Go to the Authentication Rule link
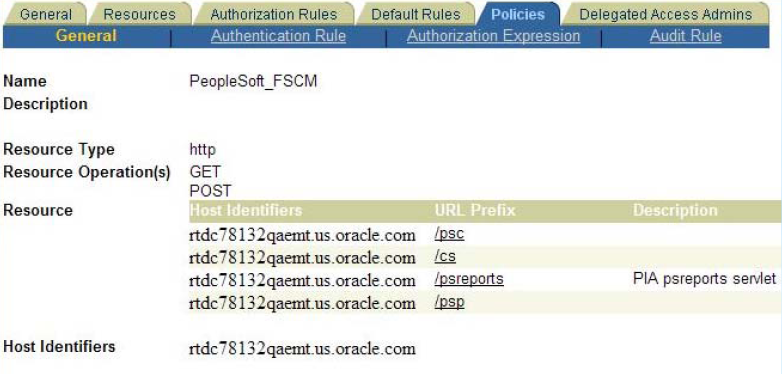Screen dimensions: 782x374 point(278,36)
